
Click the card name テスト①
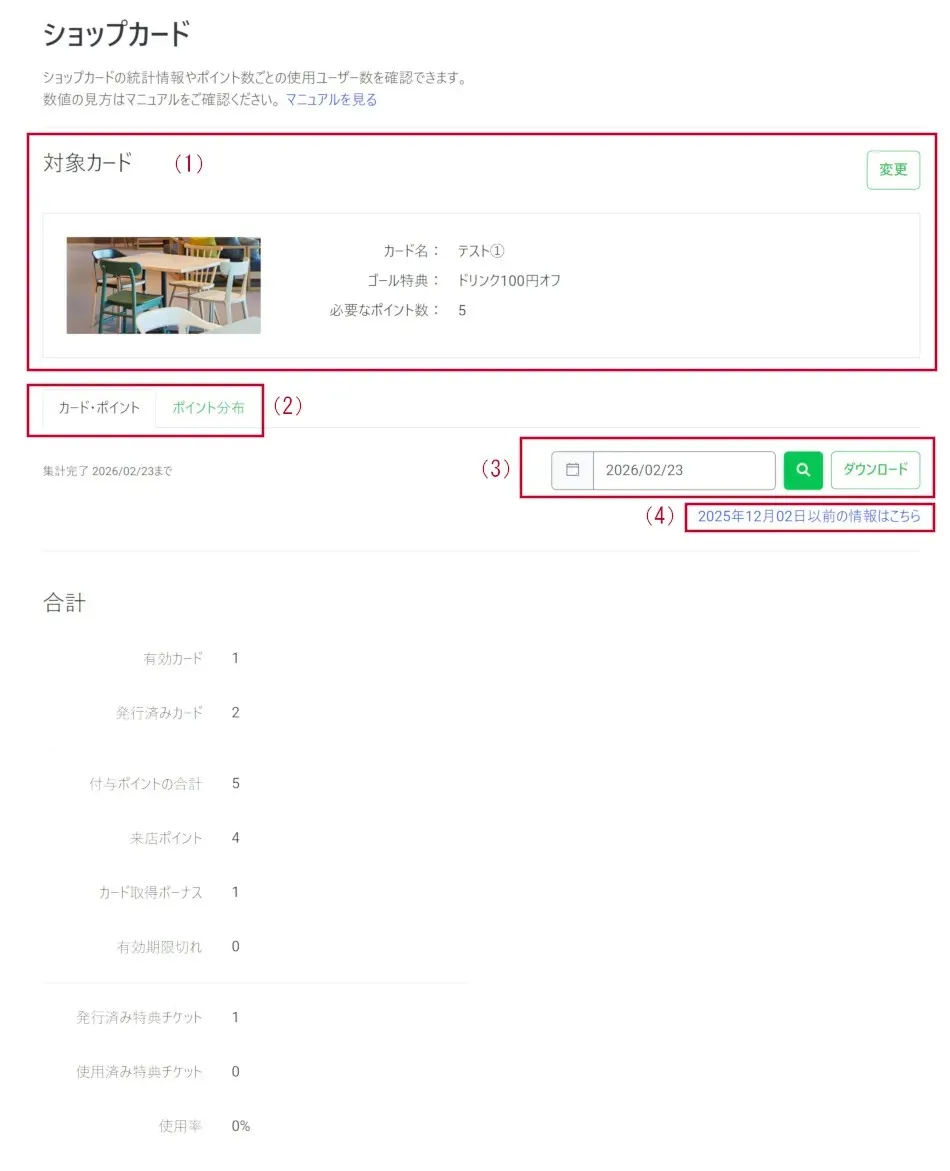[481, 251]
